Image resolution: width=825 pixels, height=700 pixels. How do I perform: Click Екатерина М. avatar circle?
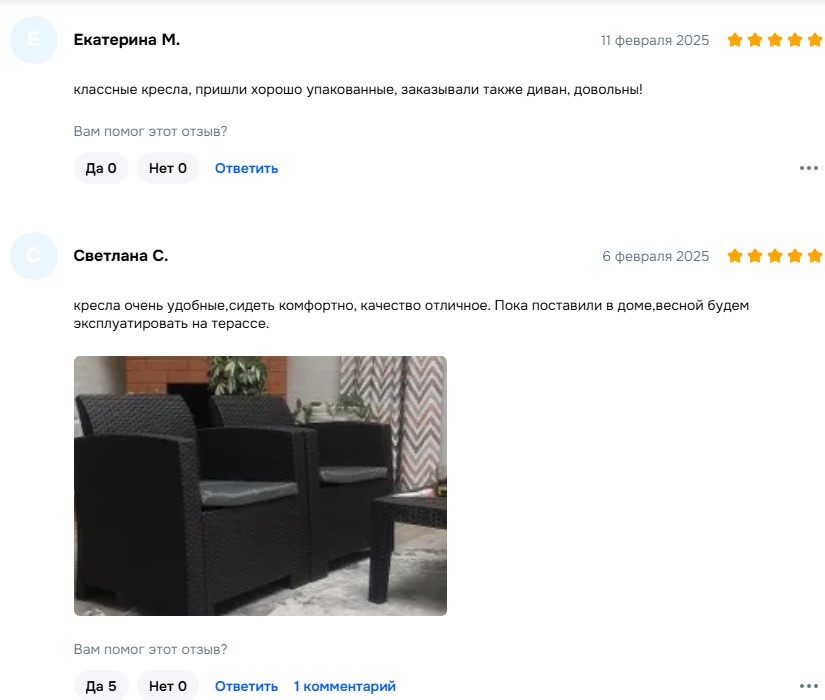pyautogui.click(x=34, y=40)
